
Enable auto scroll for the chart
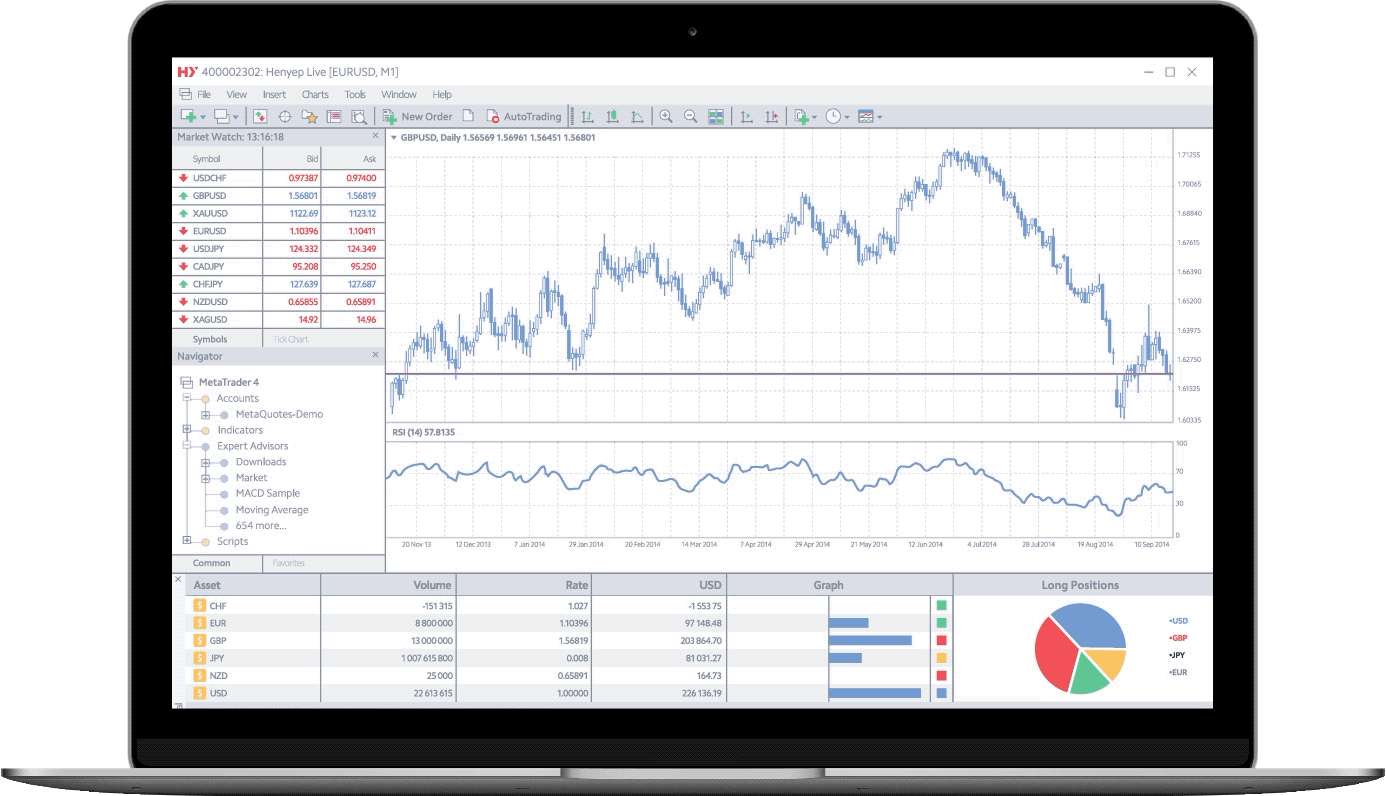coord(748,115)
